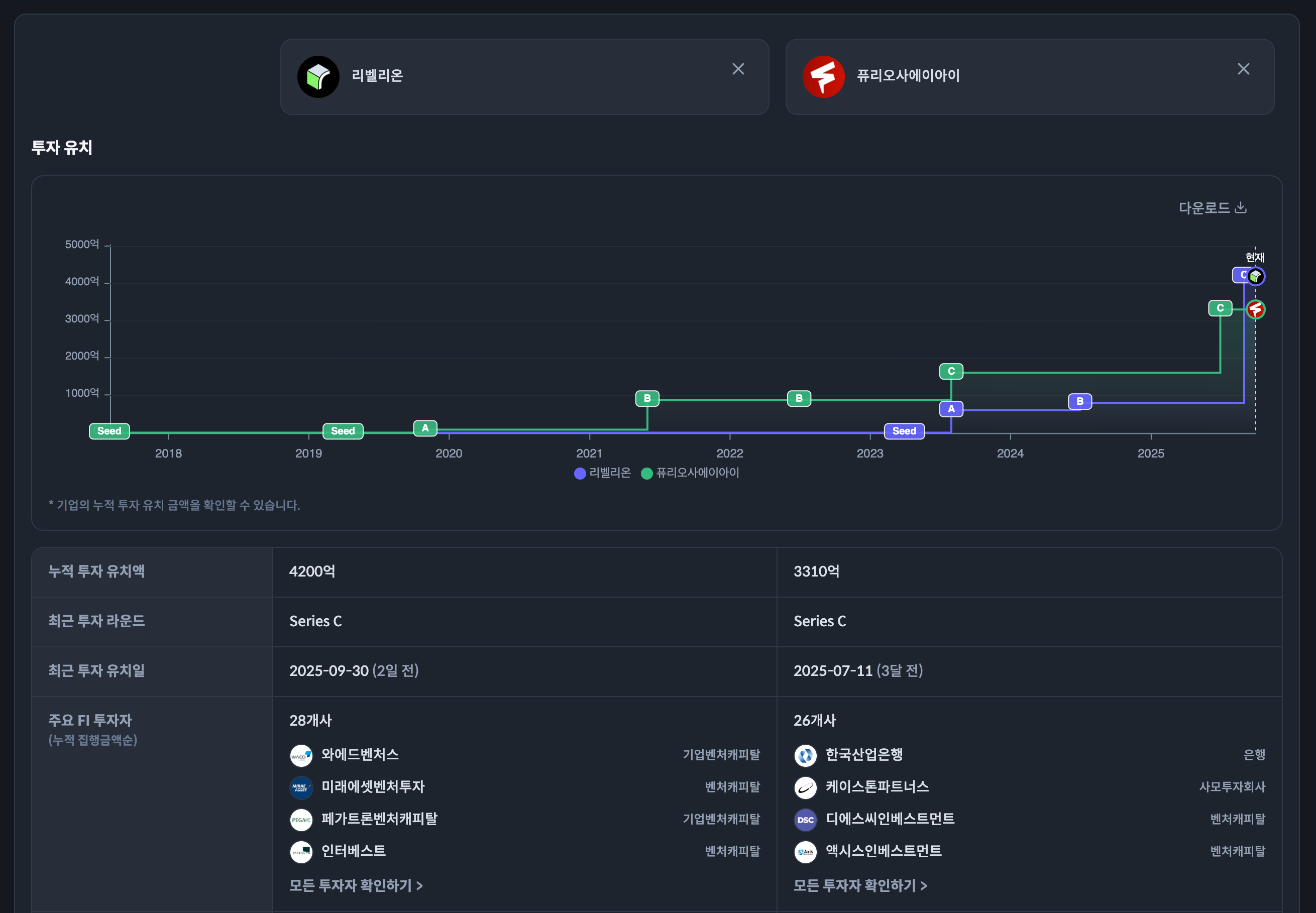Click 와에드벤처스 investor logo icon
The image size is (1316, 913).
pyautogui.click(x=301, y=755)
